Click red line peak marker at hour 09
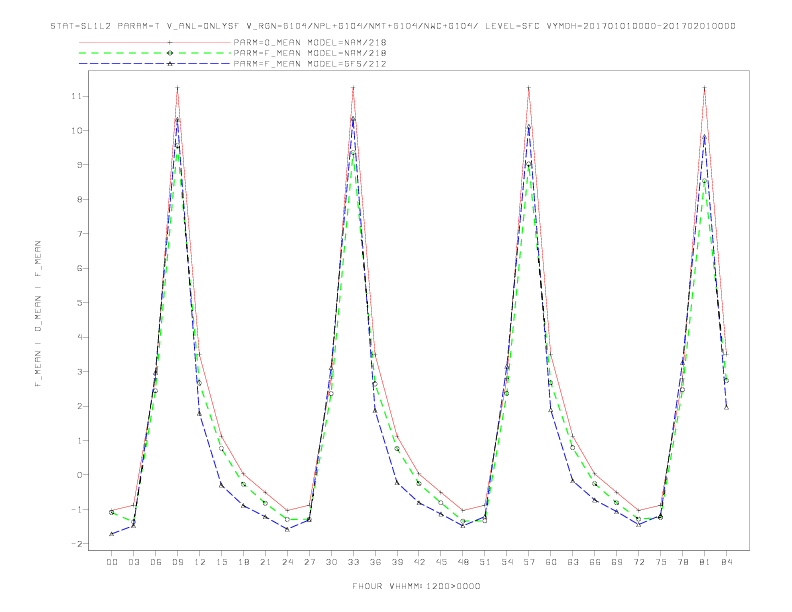 tap(177, 88)
